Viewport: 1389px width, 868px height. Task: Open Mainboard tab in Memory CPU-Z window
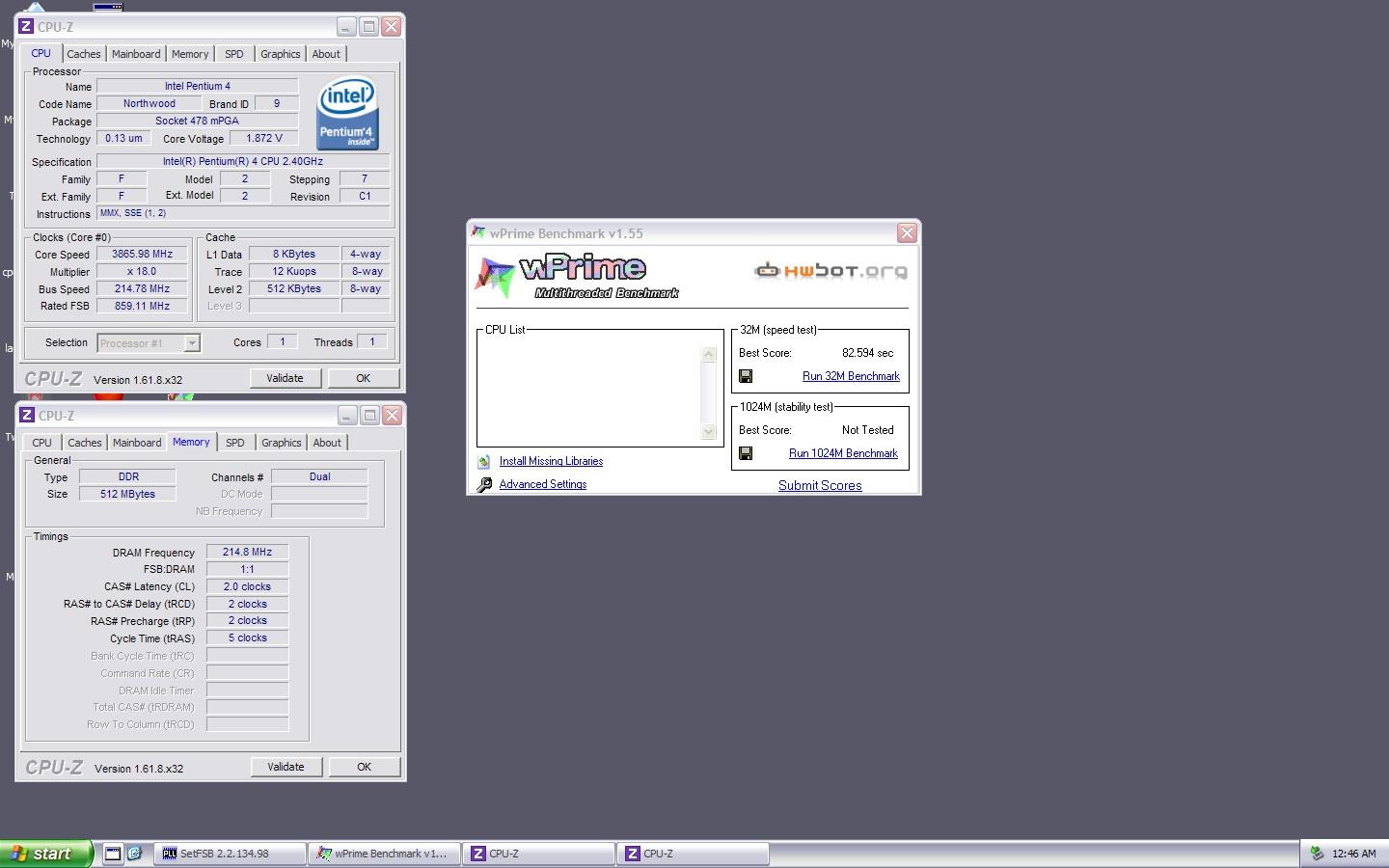[137, 443]
